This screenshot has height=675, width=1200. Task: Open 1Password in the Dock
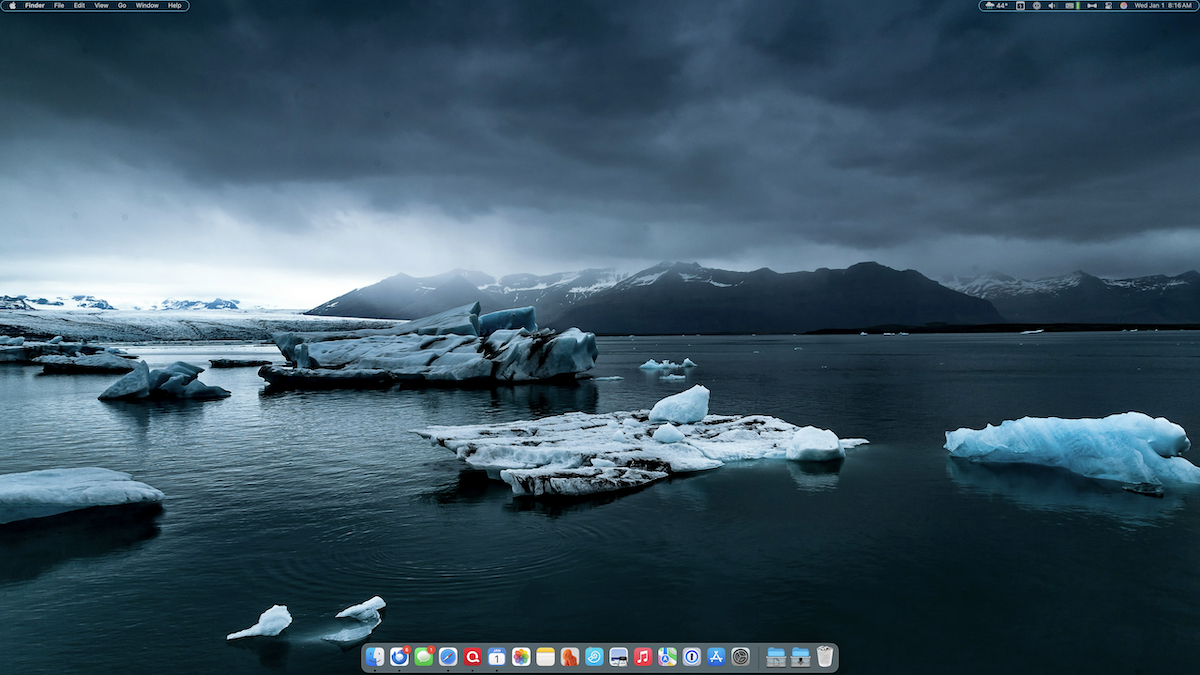point(692,657)
